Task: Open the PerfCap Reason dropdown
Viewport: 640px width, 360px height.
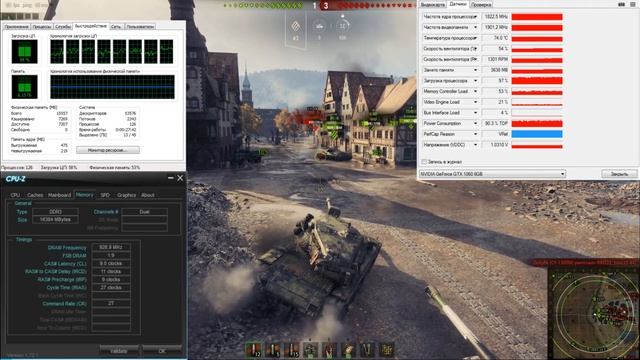Action: pyautogui.click(x=475, y=134)
